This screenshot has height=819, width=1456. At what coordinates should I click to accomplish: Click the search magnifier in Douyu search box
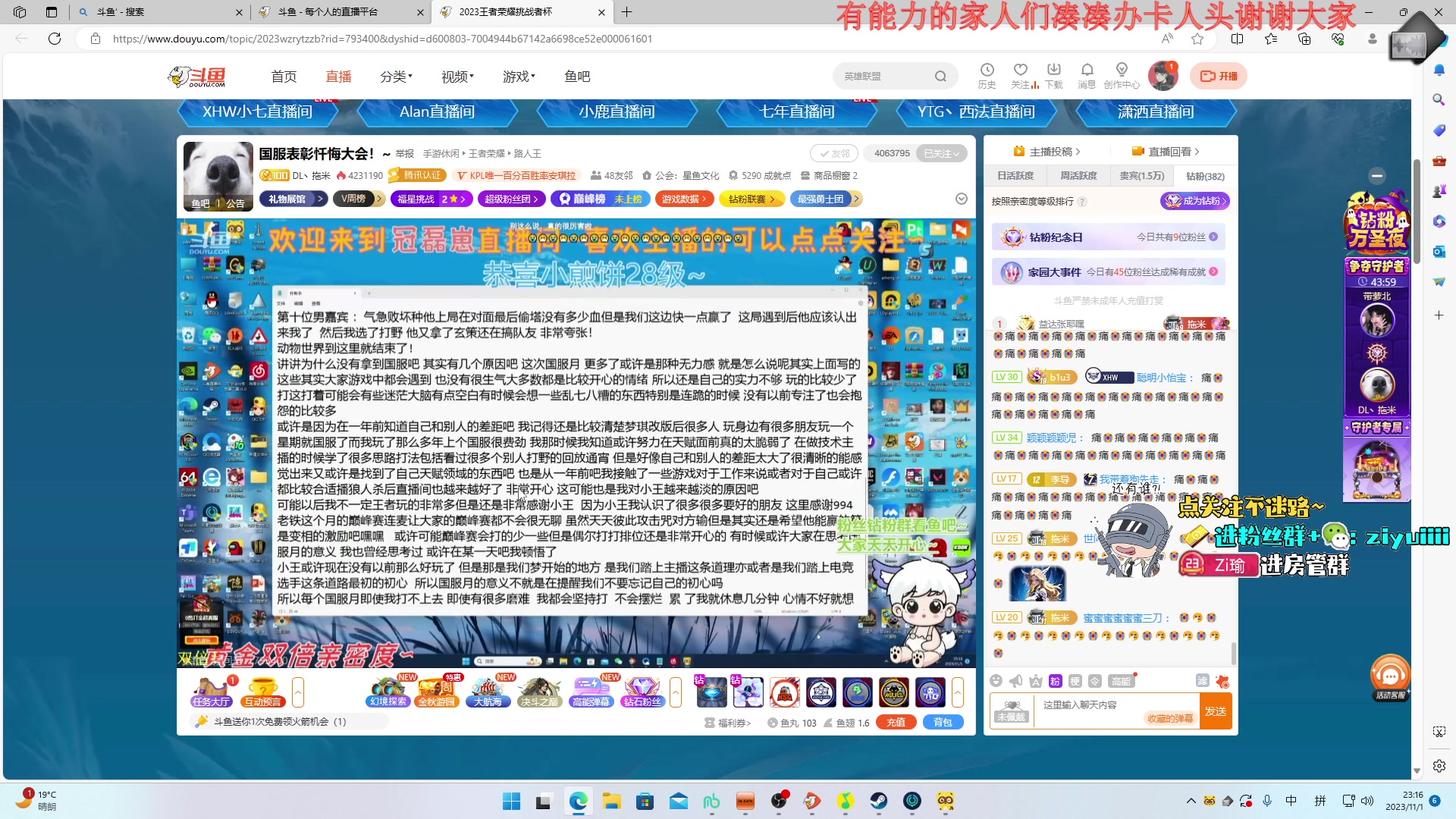click(x=940, y=76)
